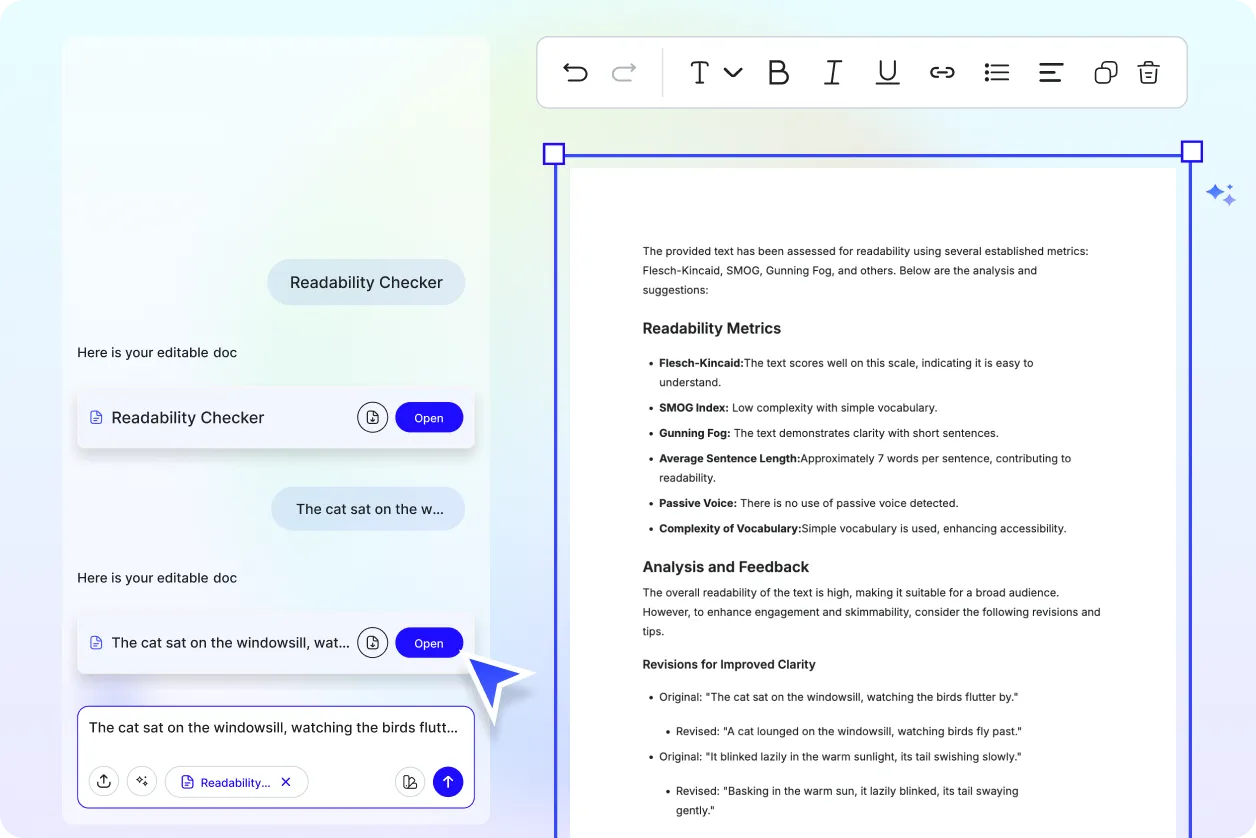Remove the Readability tag from prompt box
The image size is (1256, 838).
tap(286, 782)
